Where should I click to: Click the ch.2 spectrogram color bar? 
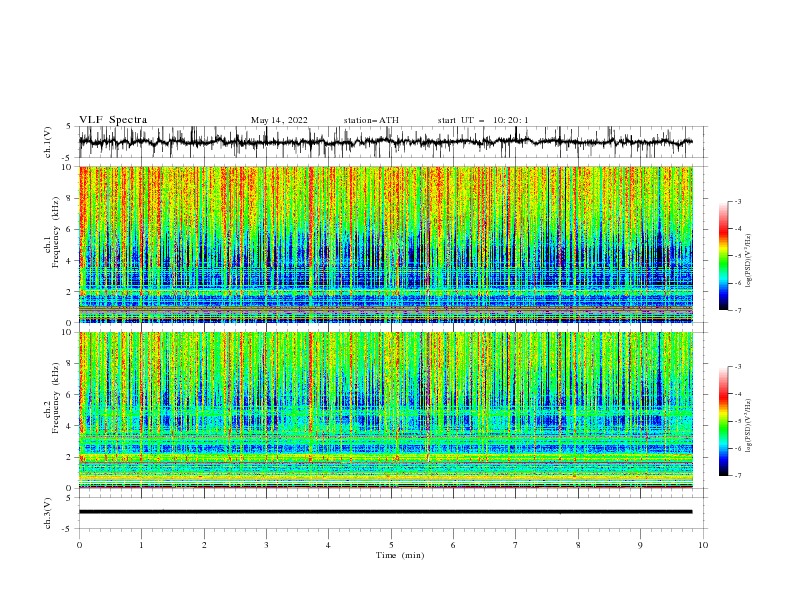[724, 421]
